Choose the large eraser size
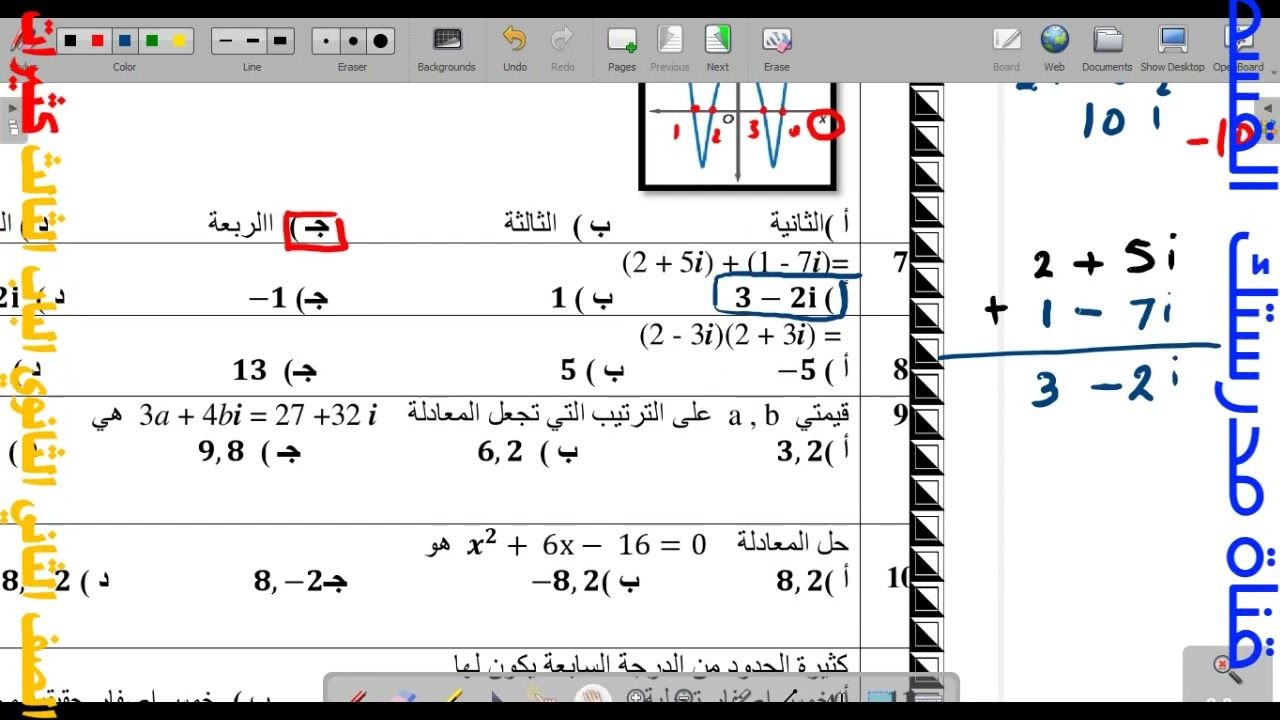The image size is (1280, 720). (380, 41)
